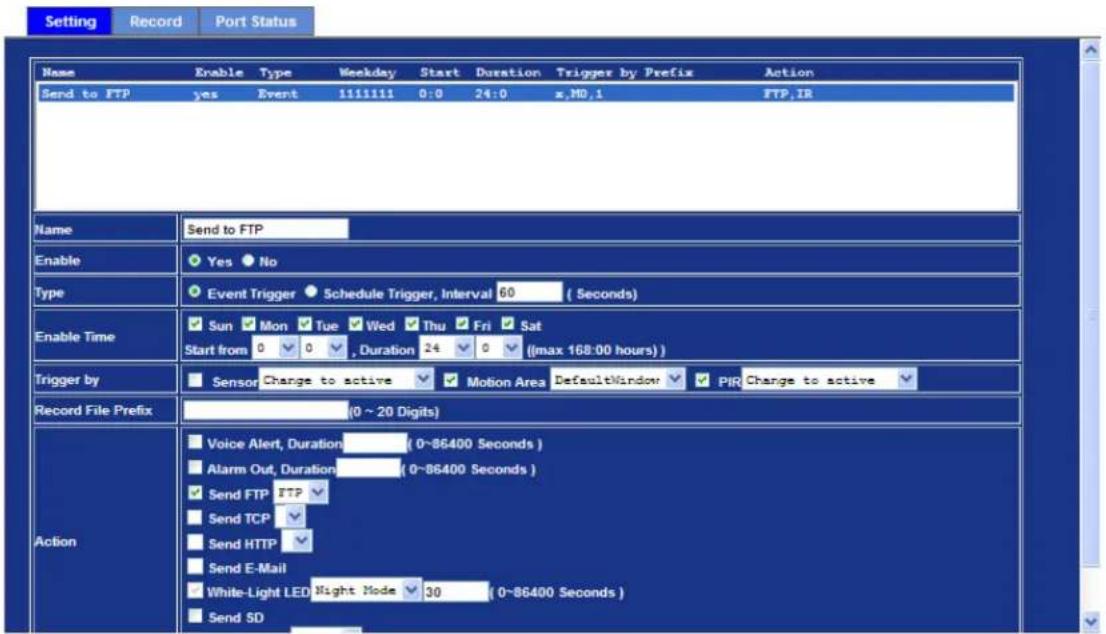The height and width of the screenshot is (634, 1106).
Task: Click the scrollbar up arrow
Action: pos(1090,49)
